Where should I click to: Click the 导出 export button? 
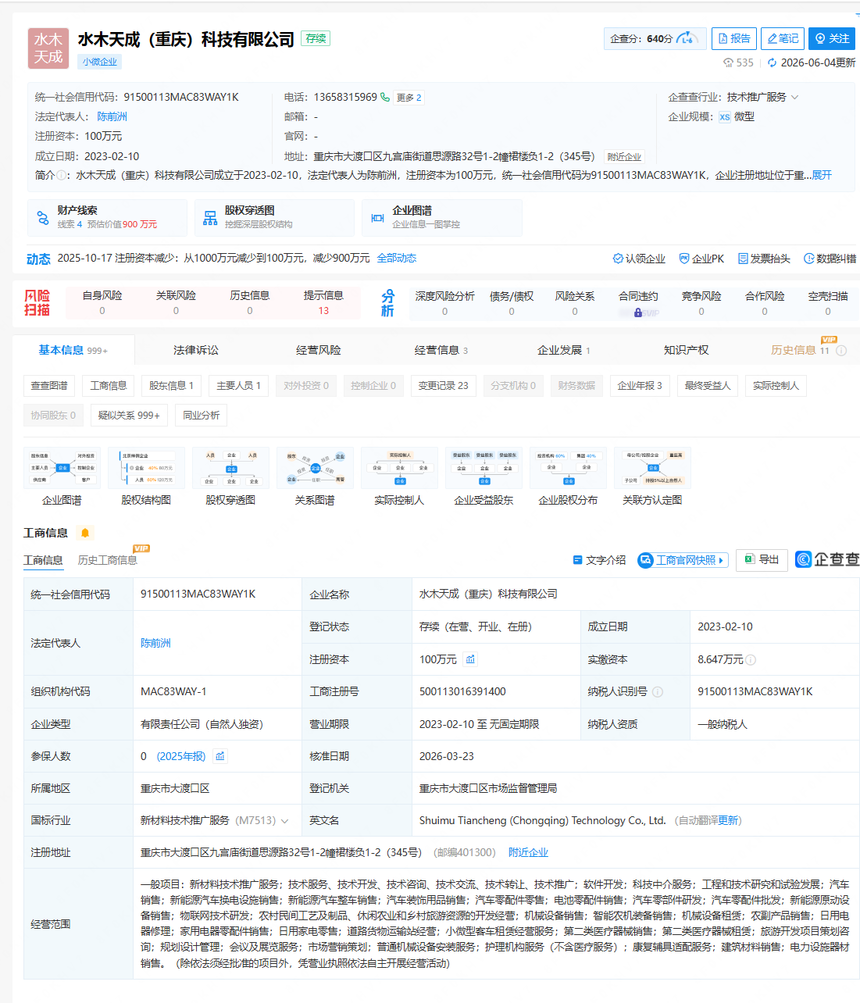761,560
